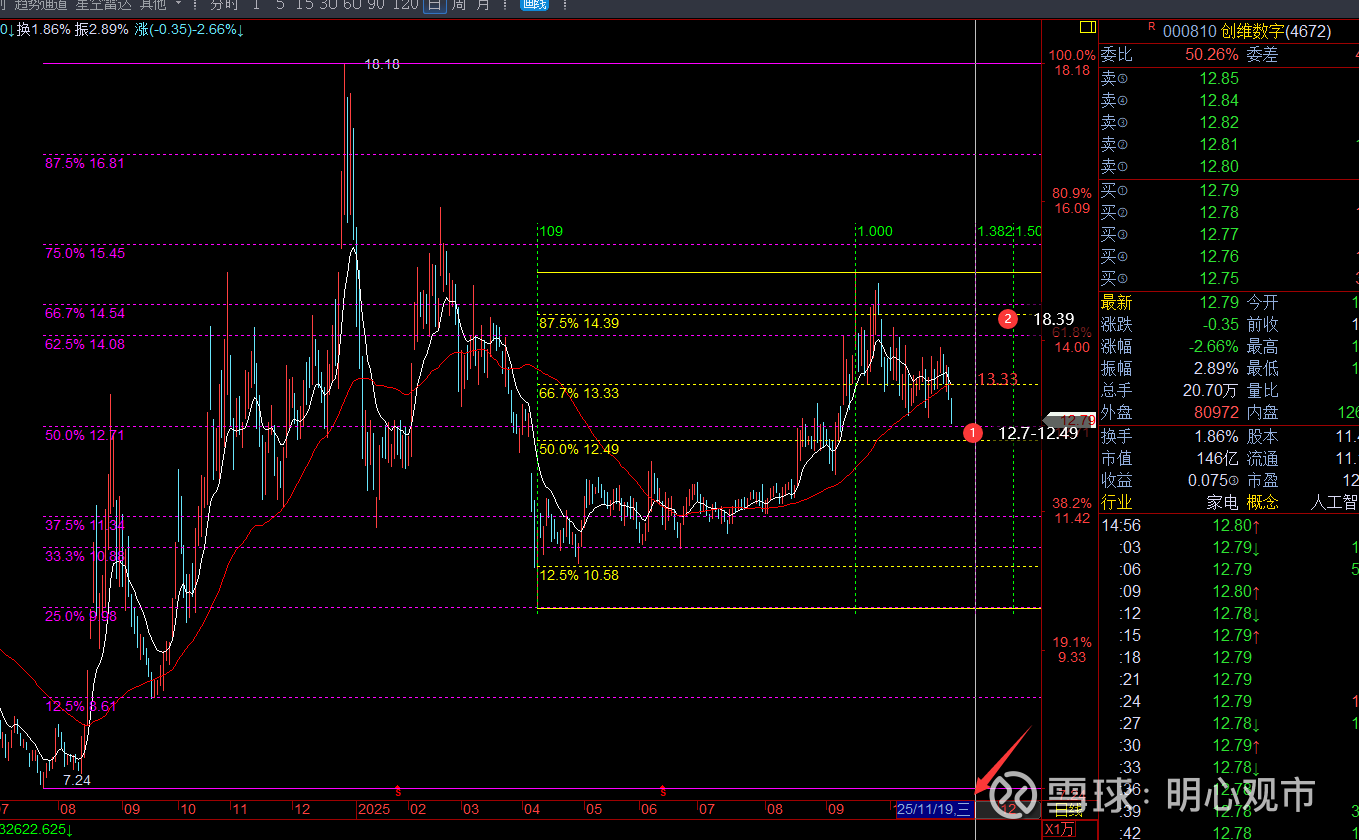Expand the dropdown arrow beside 其他
This screenshot has width=1359, height=840.
tap(179, 5)
